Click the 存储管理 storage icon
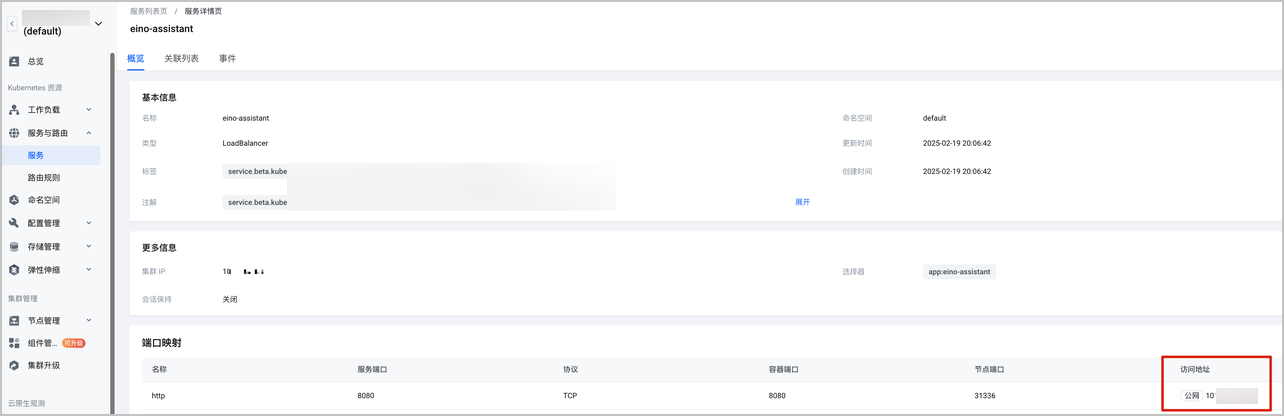The image size is (1284, 416). click(x=14, y=246)
